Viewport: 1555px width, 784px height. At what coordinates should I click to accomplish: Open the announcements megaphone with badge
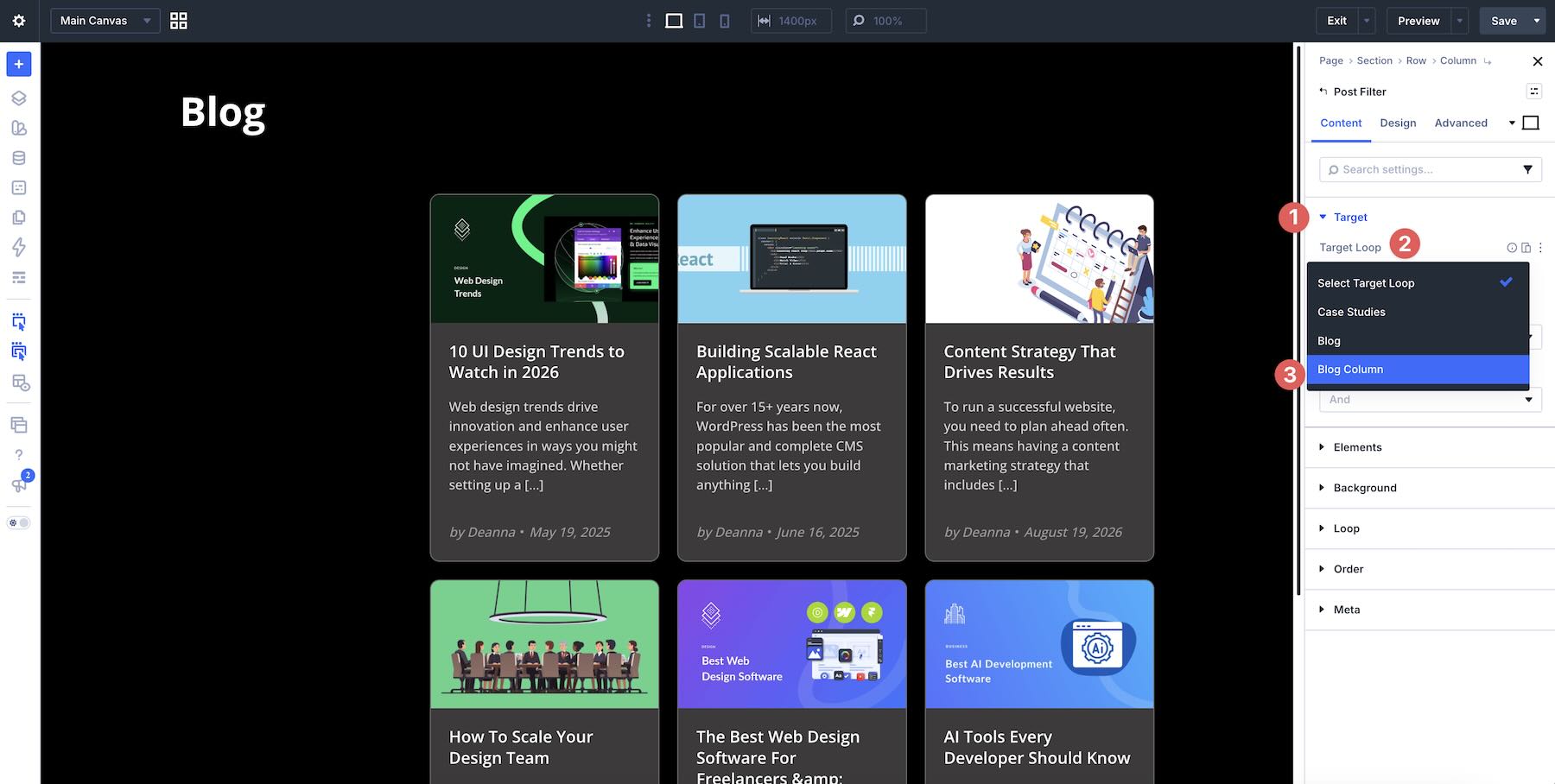tap(20, 484)
